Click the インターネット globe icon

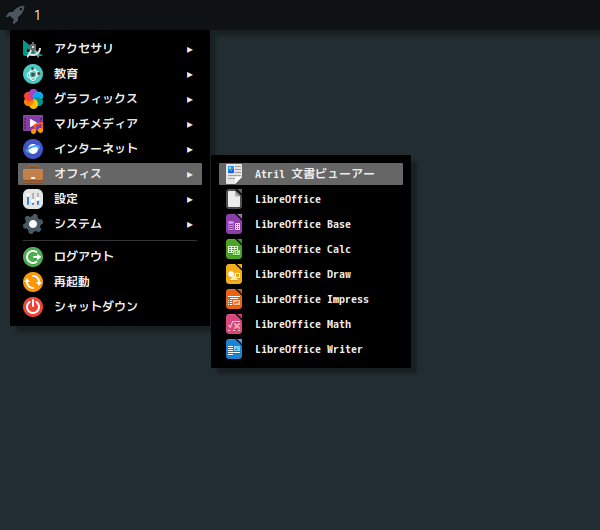click(33, 149)
